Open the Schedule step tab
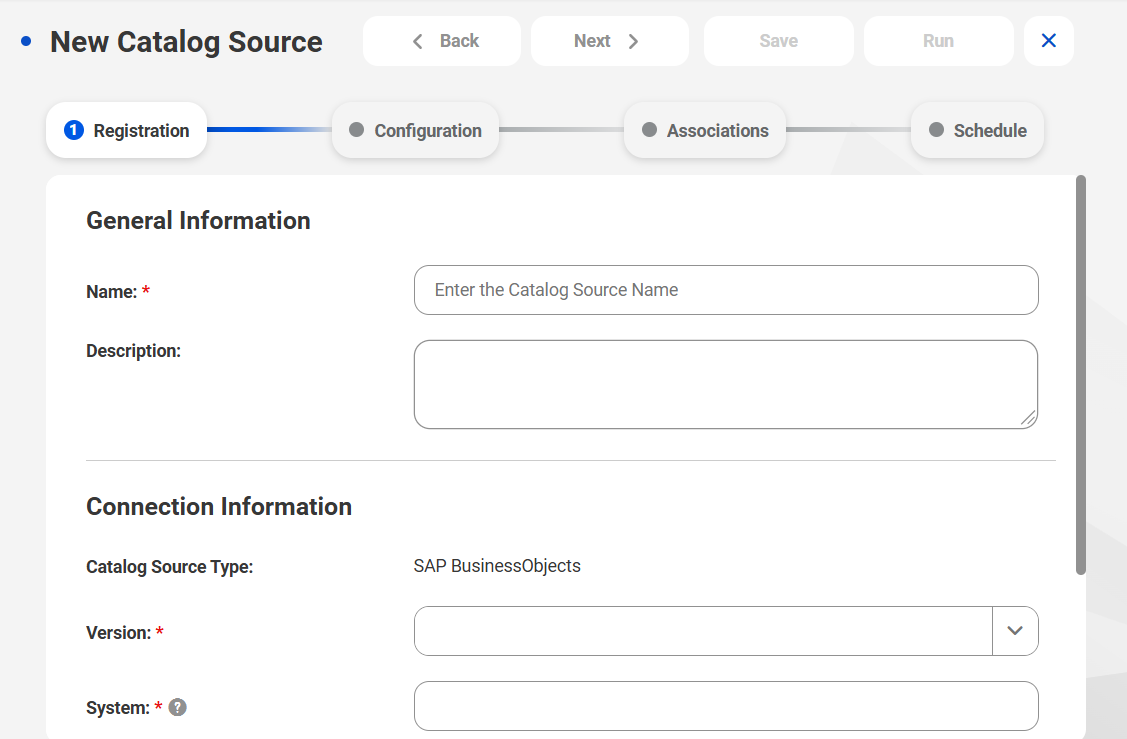Viewport: 1127px width, 739px height. tap(978, 130)
